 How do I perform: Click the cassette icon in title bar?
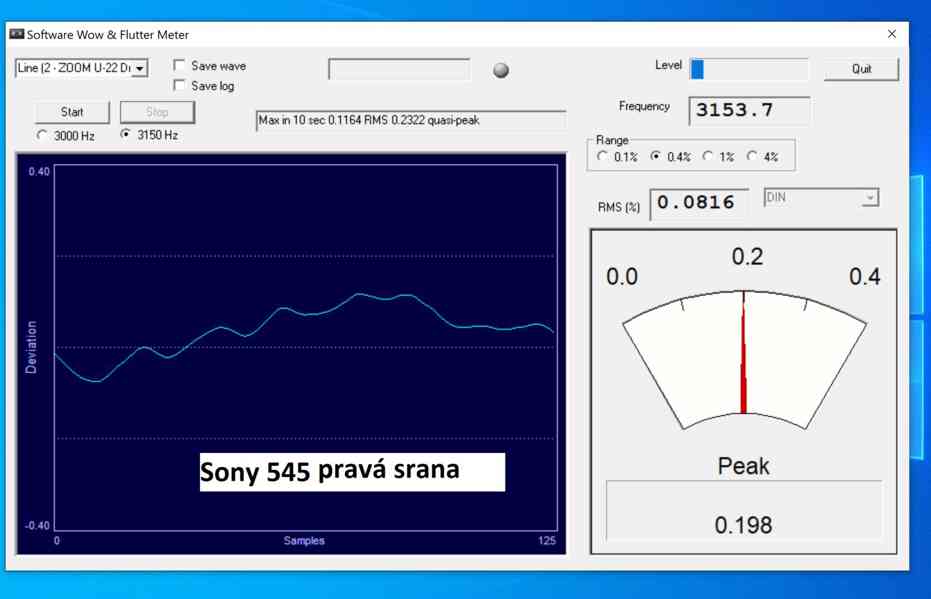[16, 34]
